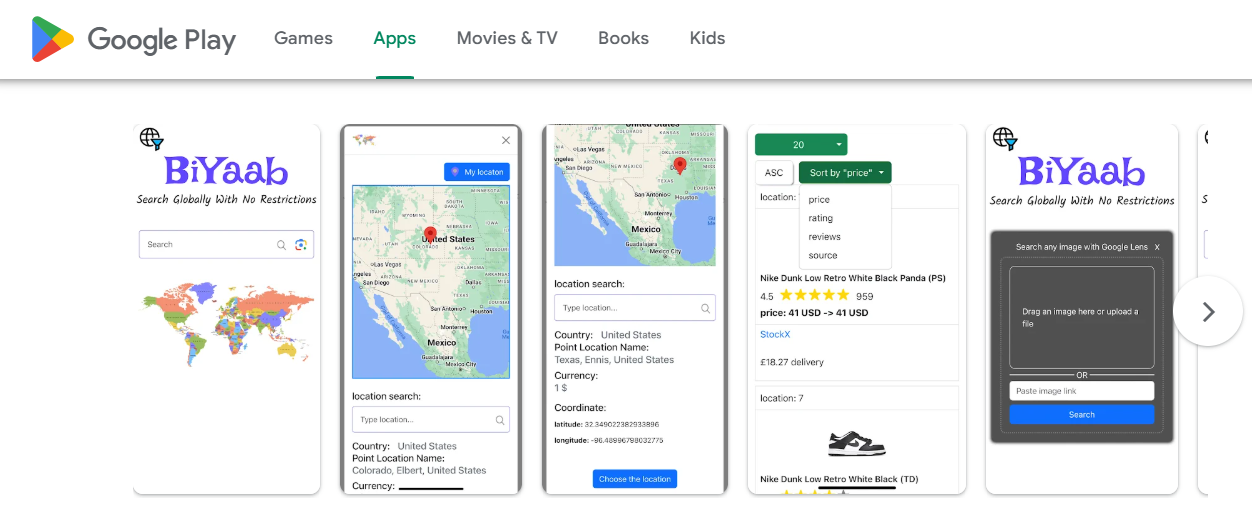Click location search field in third screenshot
1252x532 pixels.
(635, 307)
